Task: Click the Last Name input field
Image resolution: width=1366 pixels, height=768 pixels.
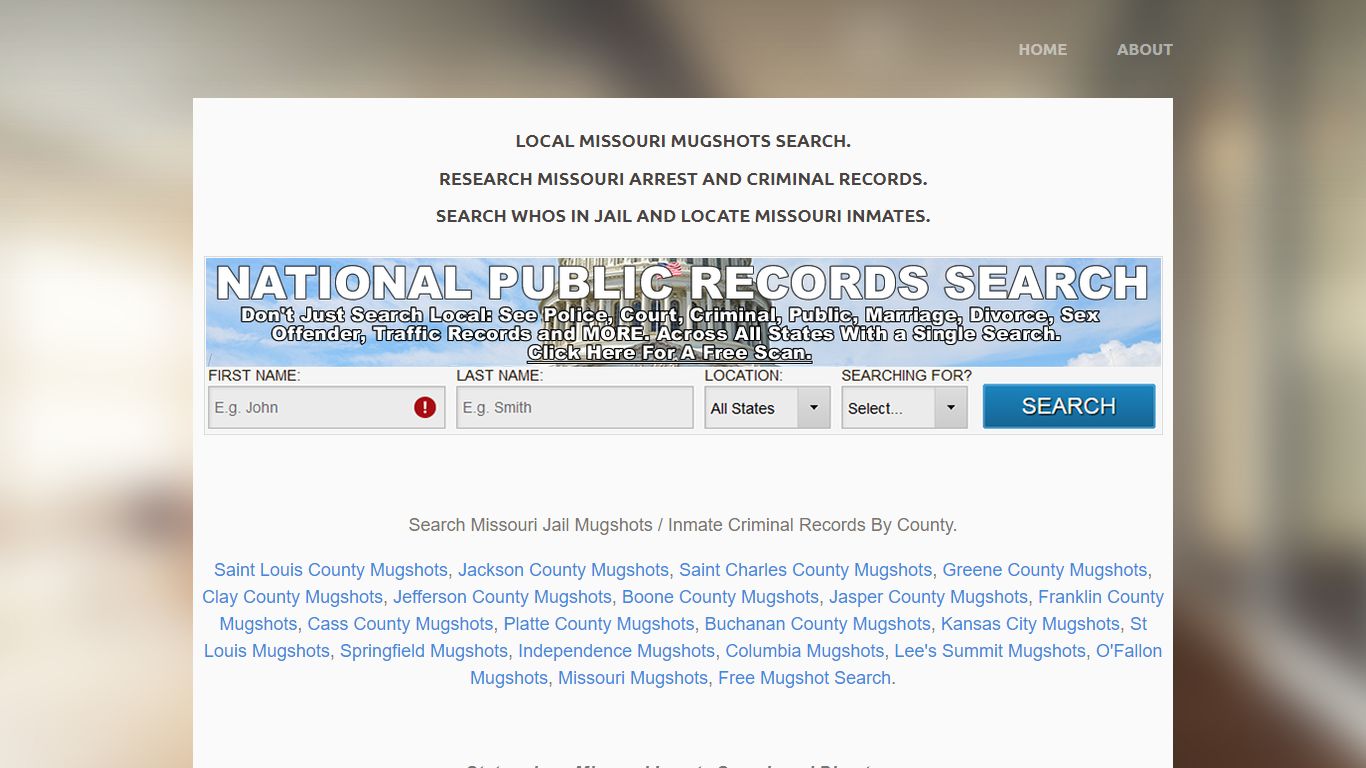Action: tap(574, 408)
